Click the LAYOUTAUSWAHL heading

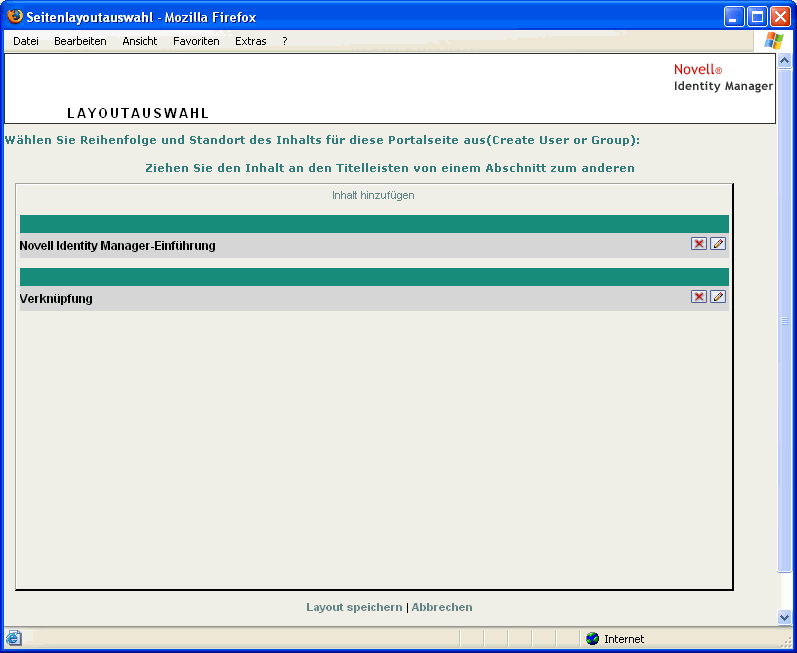[x=138, y=113]
